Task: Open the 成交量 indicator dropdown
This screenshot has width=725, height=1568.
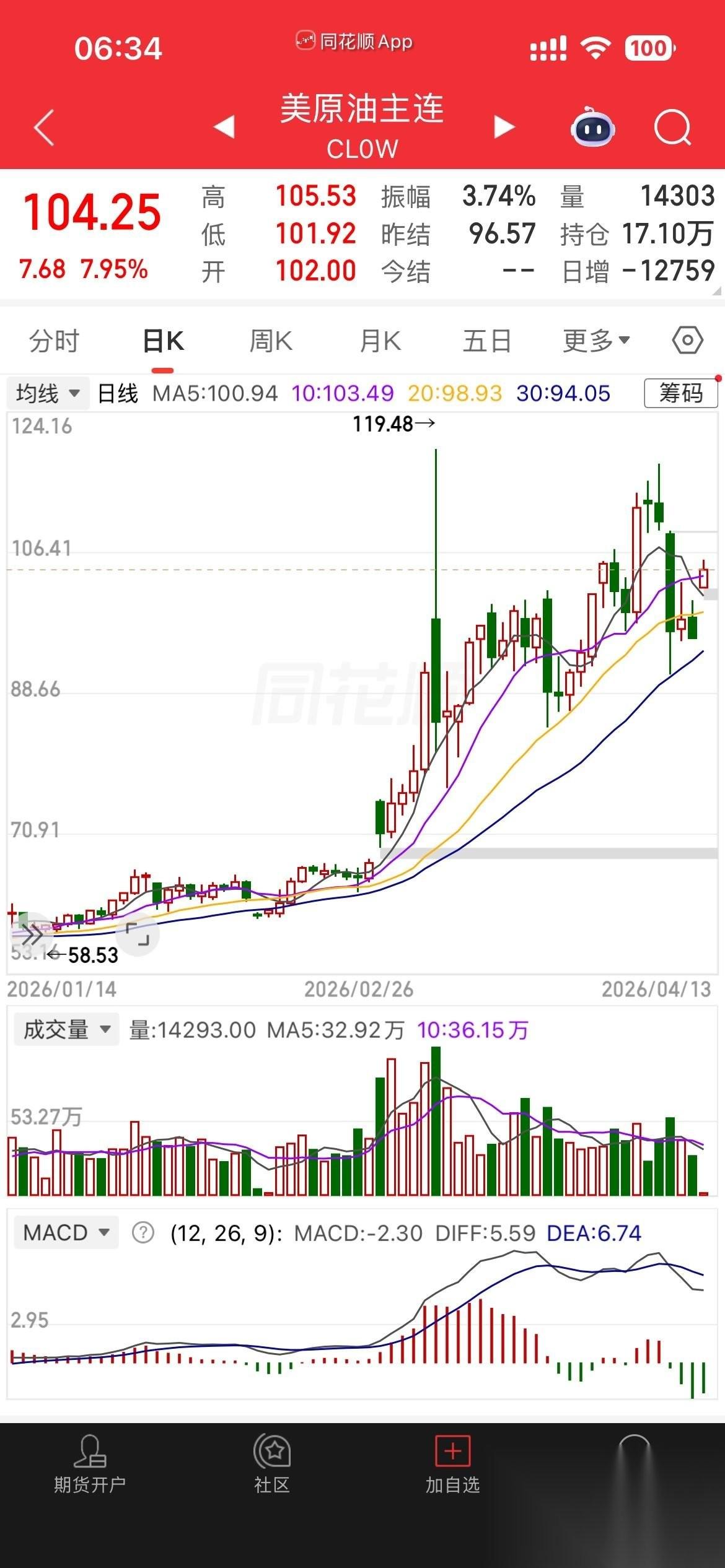Action: click(66, 1030)
